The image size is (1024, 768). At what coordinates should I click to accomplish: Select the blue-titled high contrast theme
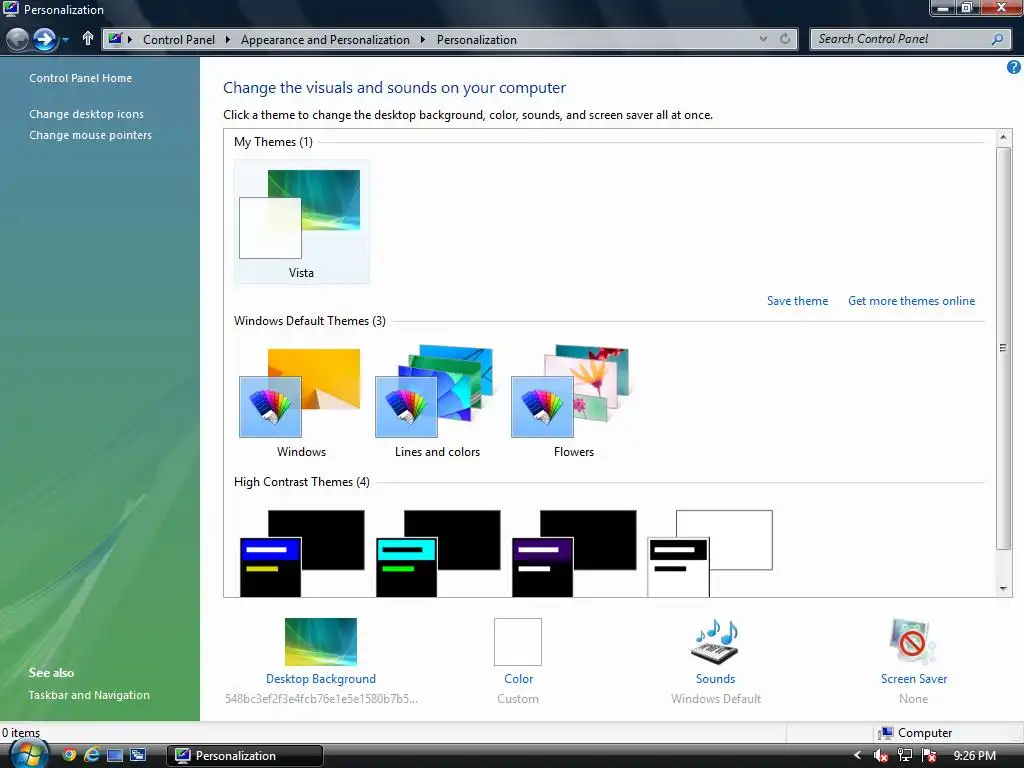coord(302,553)
